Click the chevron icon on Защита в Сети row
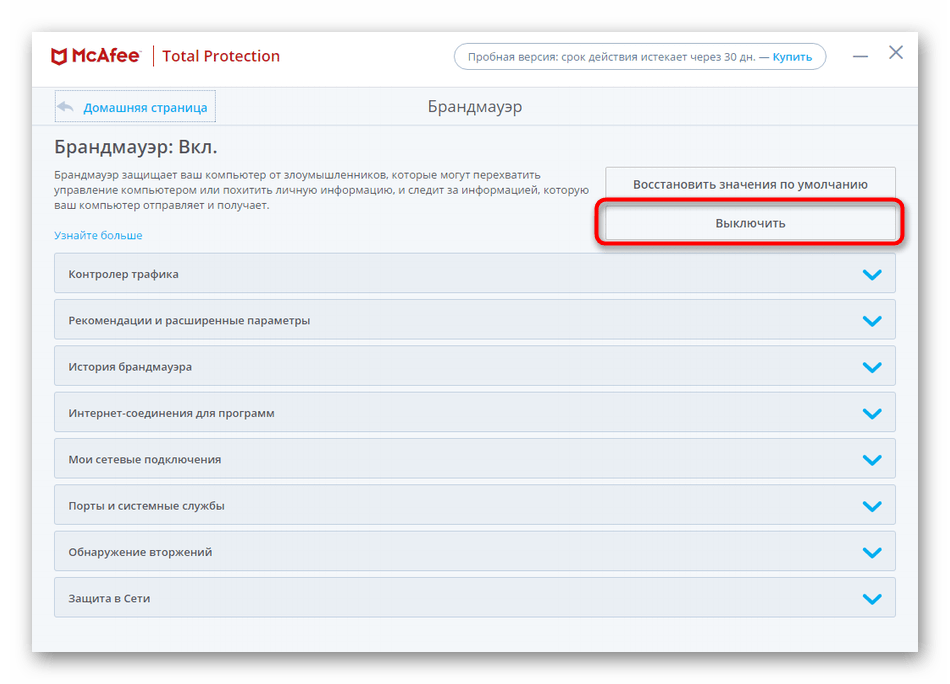950x684 pixels. point(872,599)
